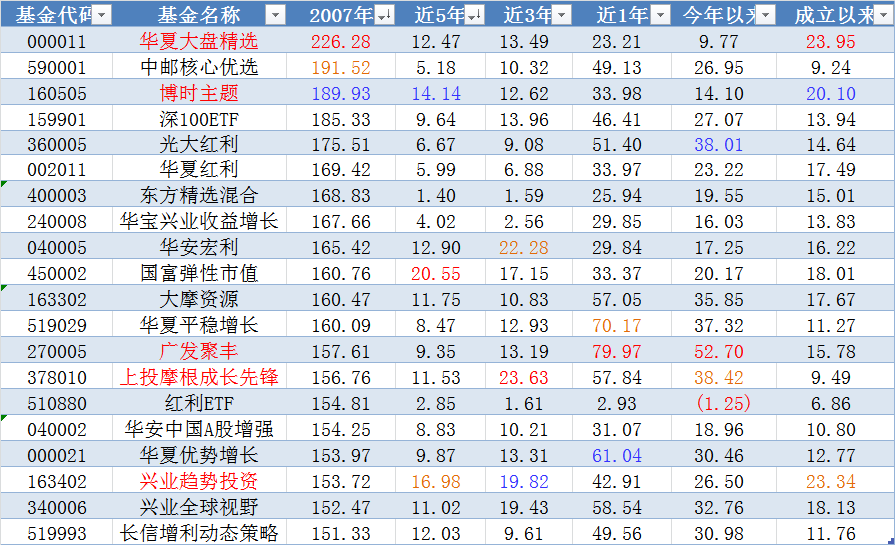Select the red 20.55 value
The image size is (895, 545).
click(x=436, y=274)
